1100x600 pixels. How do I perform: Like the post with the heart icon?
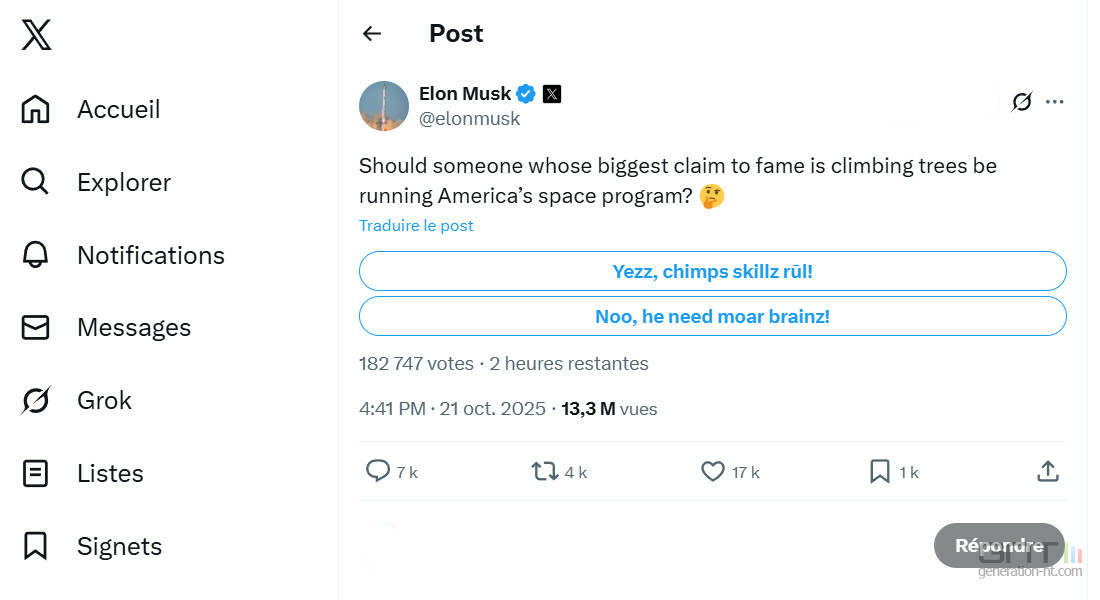pyautogui.click(x=712, y=471)
